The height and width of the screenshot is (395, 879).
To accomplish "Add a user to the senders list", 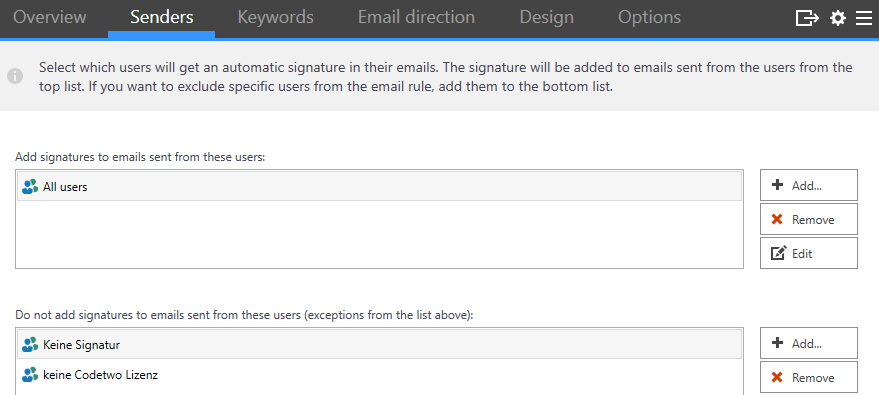I will [808, 185].
